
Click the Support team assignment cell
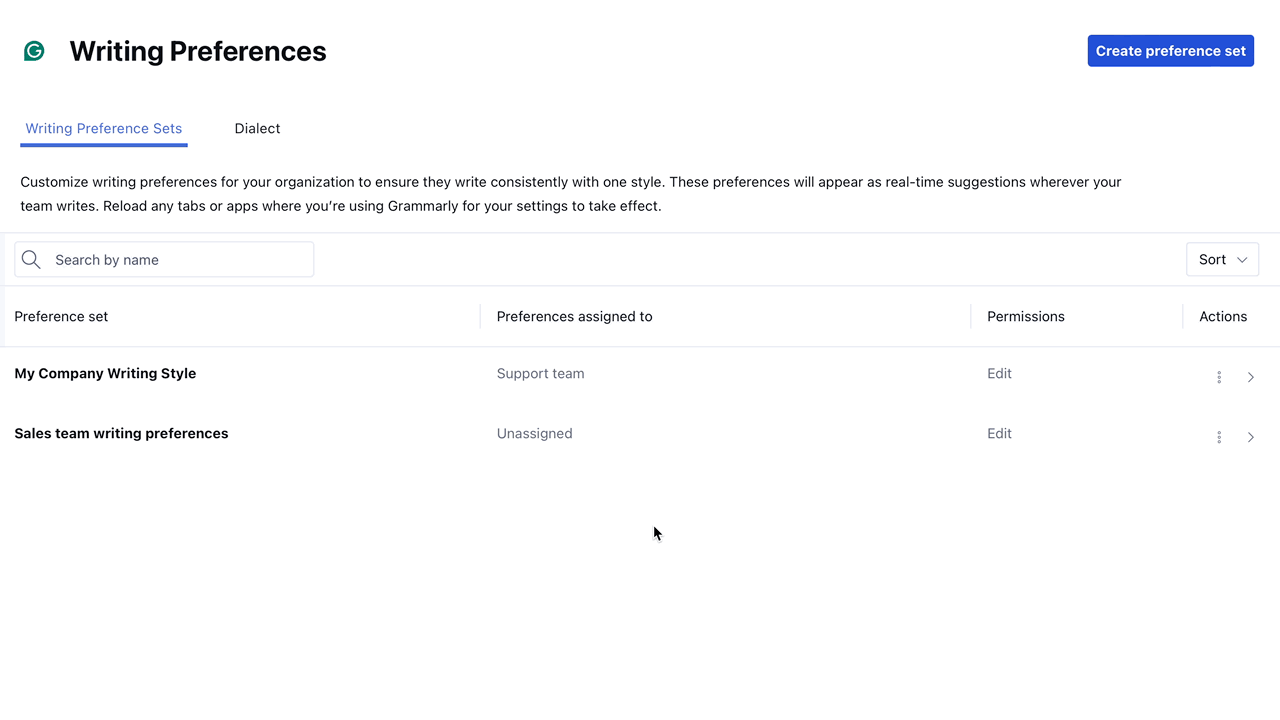tap(540, 373)
